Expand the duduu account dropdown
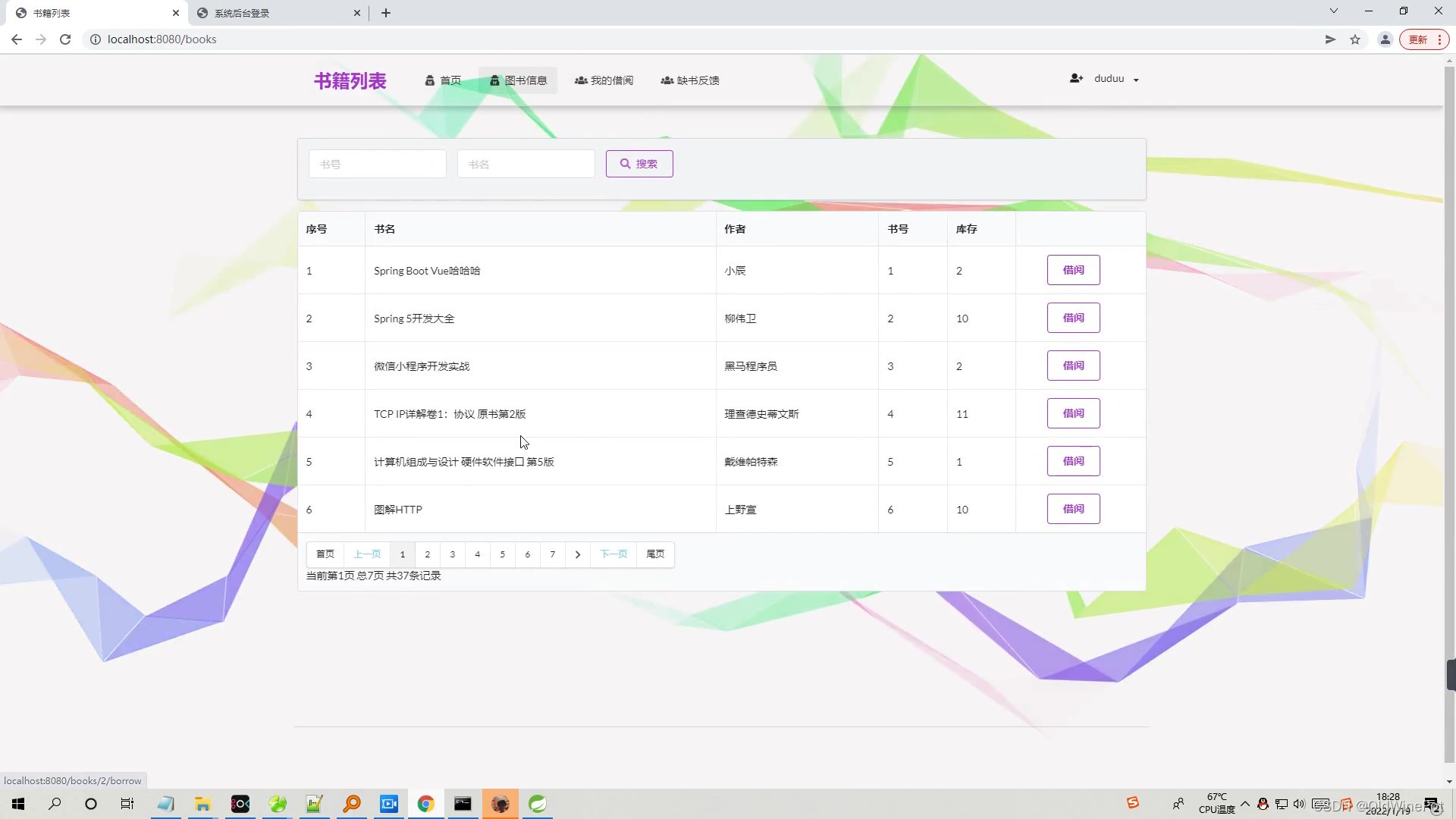 coord(1137,80)
